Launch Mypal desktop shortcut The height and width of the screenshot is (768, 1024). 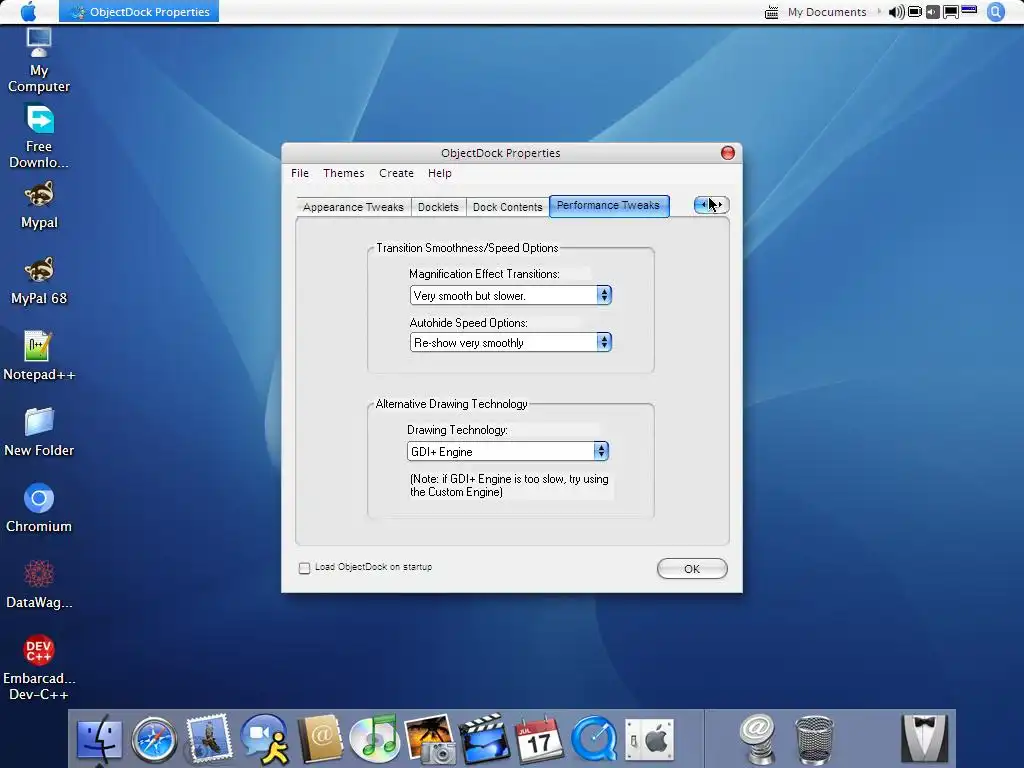click(x=39, y=205)
